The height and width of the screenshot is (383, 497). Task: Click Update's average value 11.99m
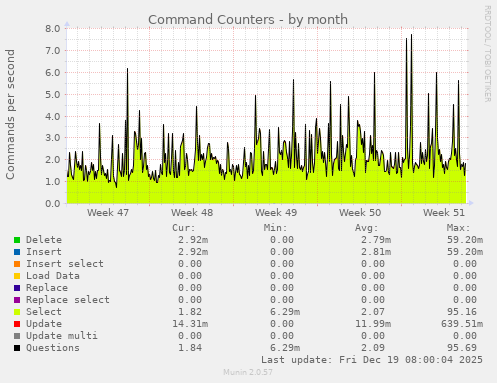[x=373, y=324]
